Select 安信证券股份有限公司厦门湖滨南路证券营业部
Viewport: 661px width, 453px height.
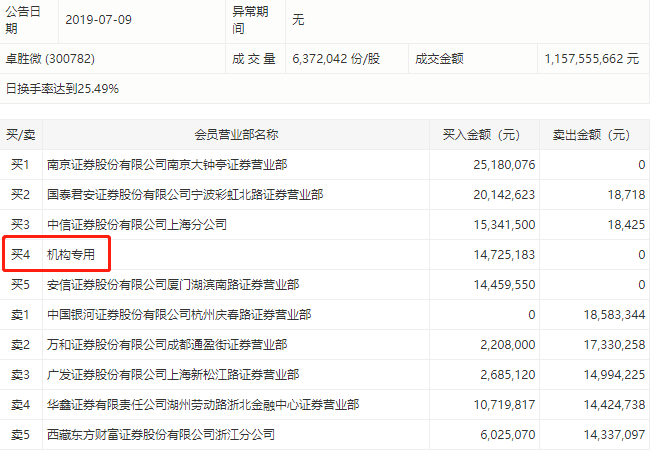173,285
